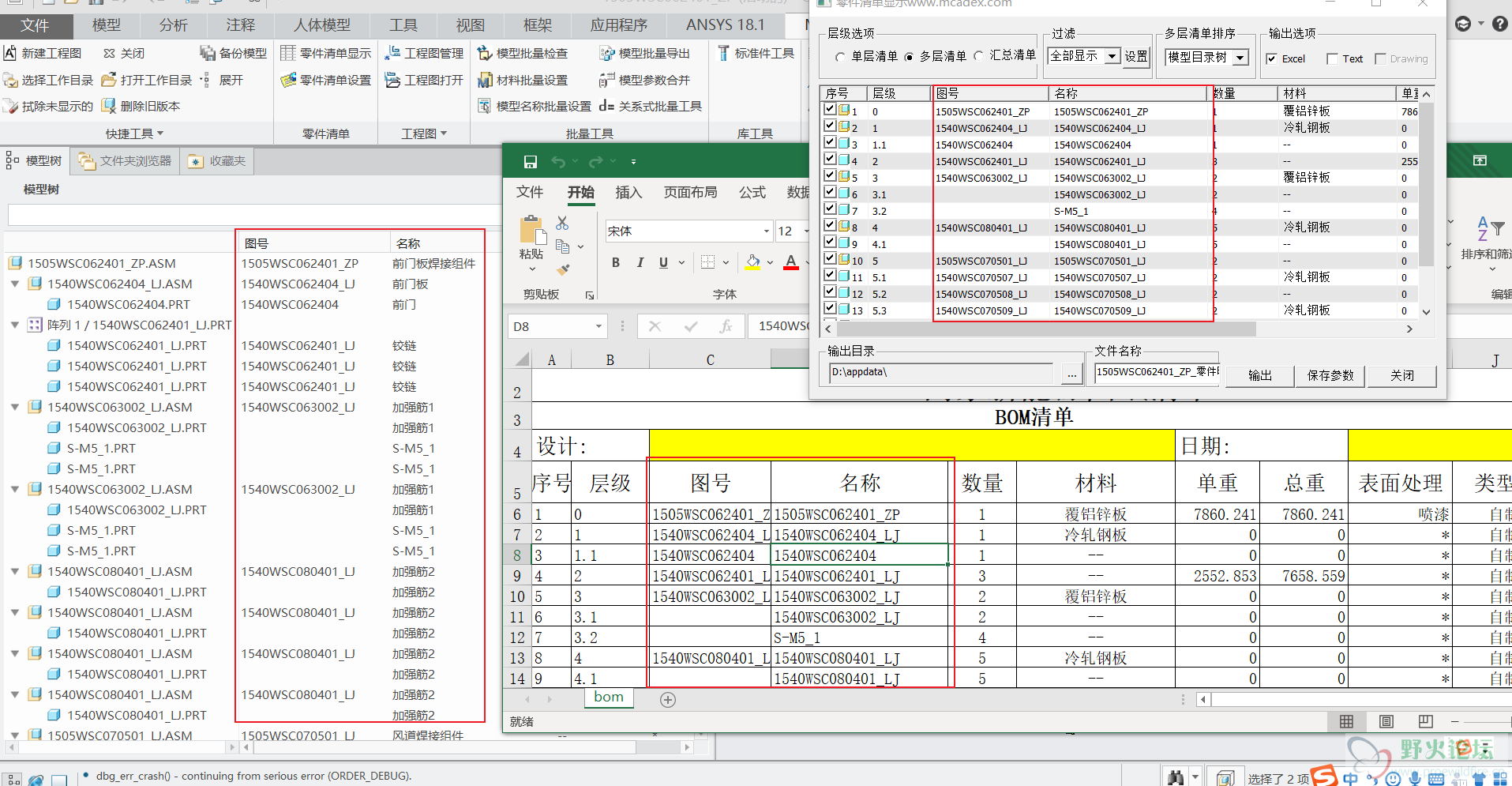This screenshot has width=1512, height=786.
Task: Click the 新建工程图 icon in ribbon
Action: click(x=10, y=53)
